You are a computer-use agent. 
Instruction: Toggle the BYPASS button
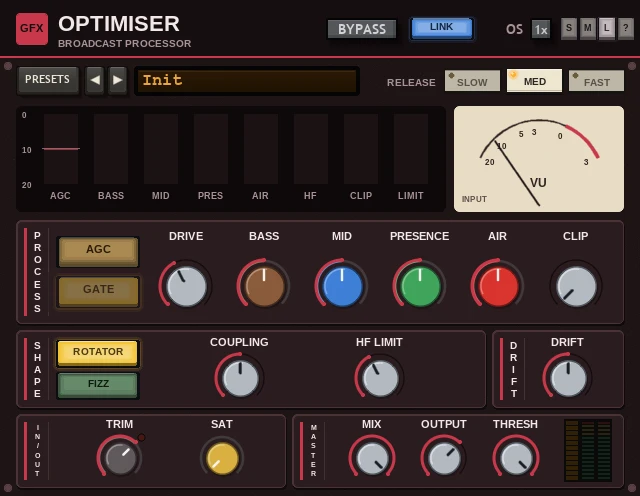[x=362, y=29]
